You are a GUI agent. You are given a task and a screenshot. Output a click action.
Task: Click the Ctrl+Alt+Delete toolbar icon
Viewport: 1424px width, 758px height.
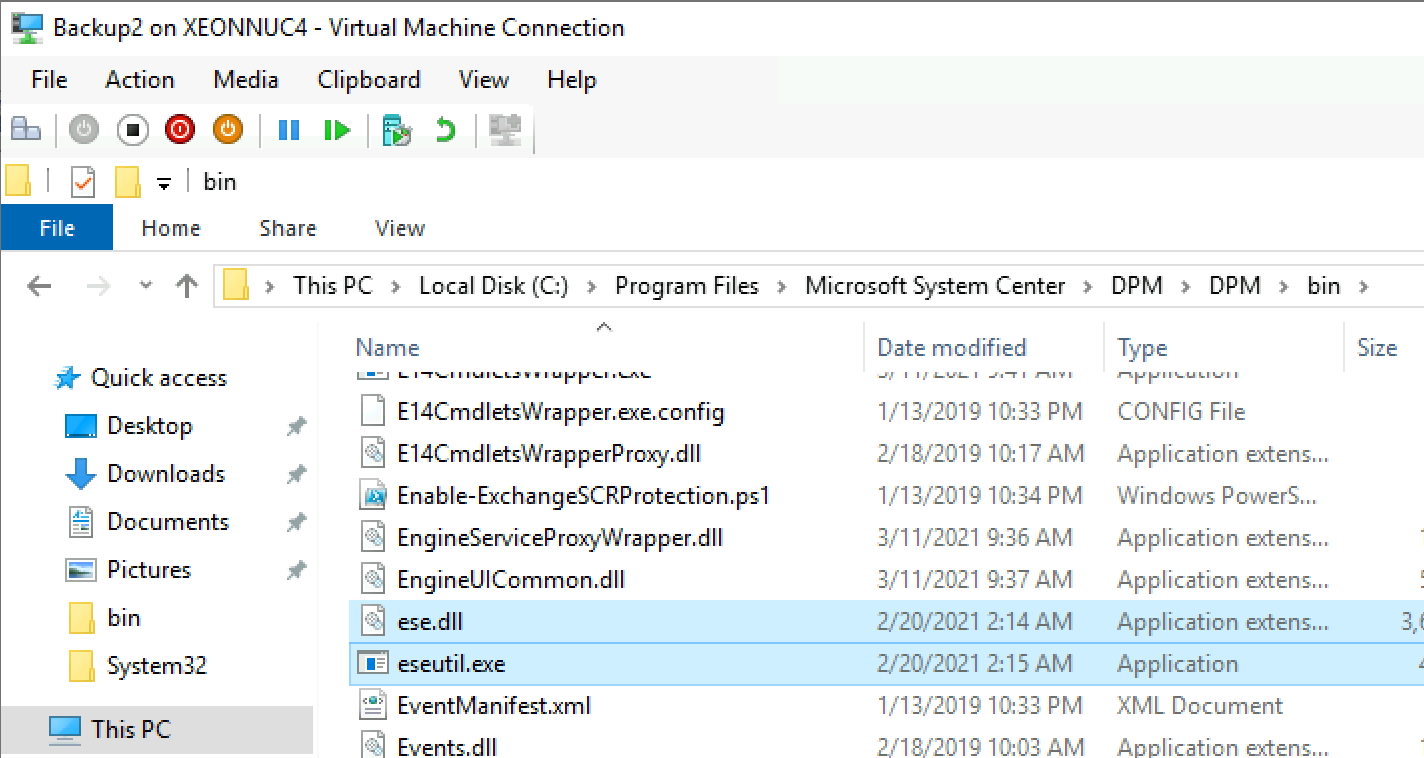click(x=26, y=130)
